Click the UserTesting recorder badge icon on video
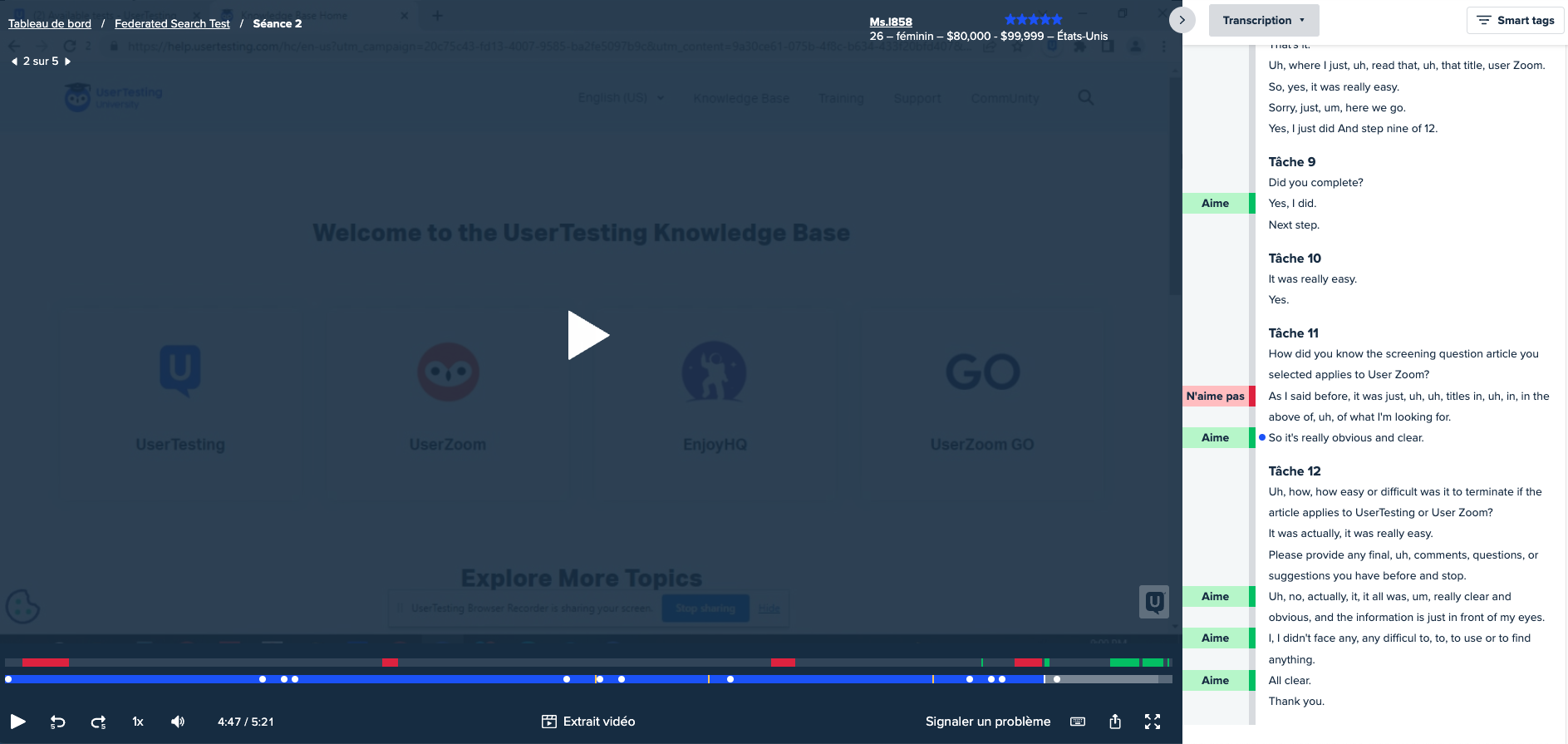The width and height of the screenshot is (1568, 744). point(1154,602)
